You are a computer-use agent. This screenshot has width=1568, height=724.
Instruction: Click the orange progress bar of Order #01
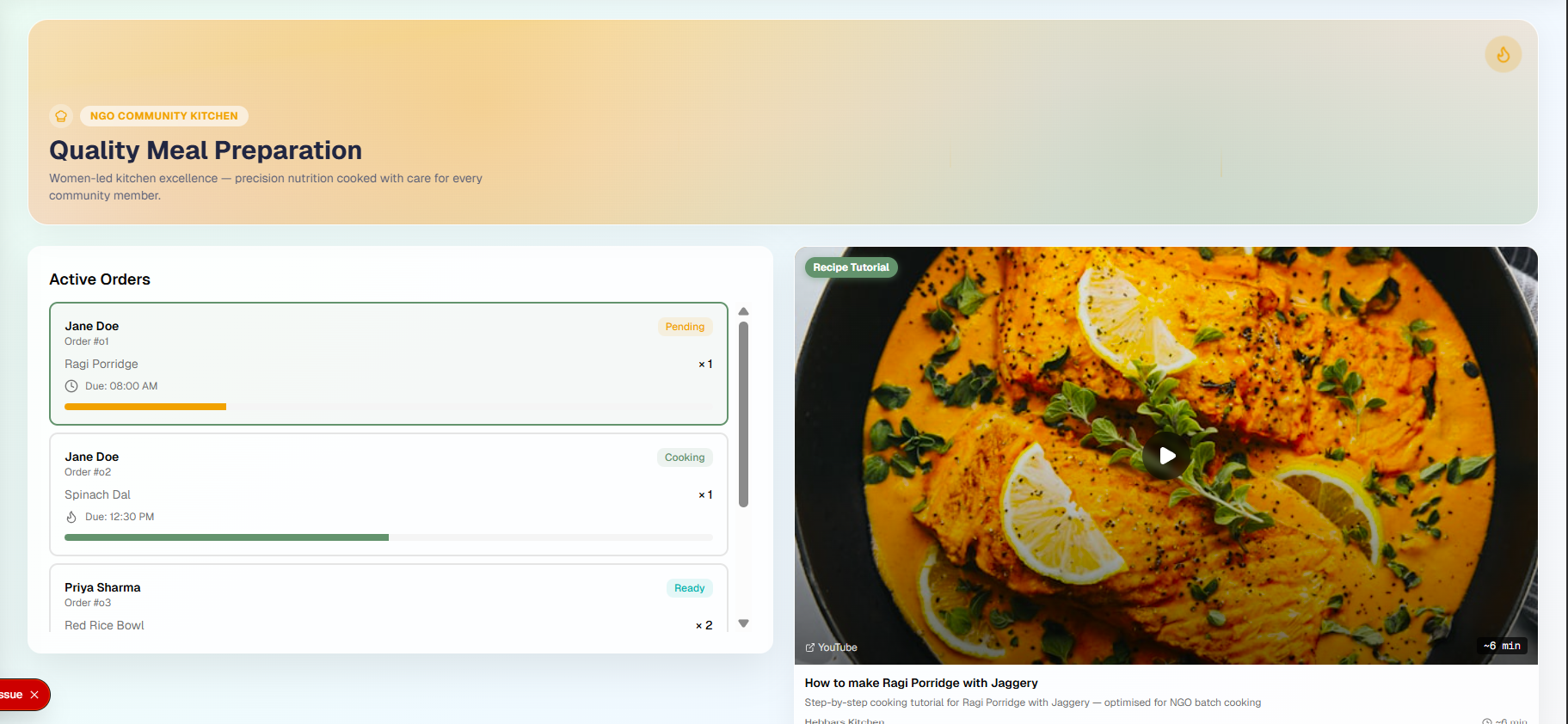145,407
